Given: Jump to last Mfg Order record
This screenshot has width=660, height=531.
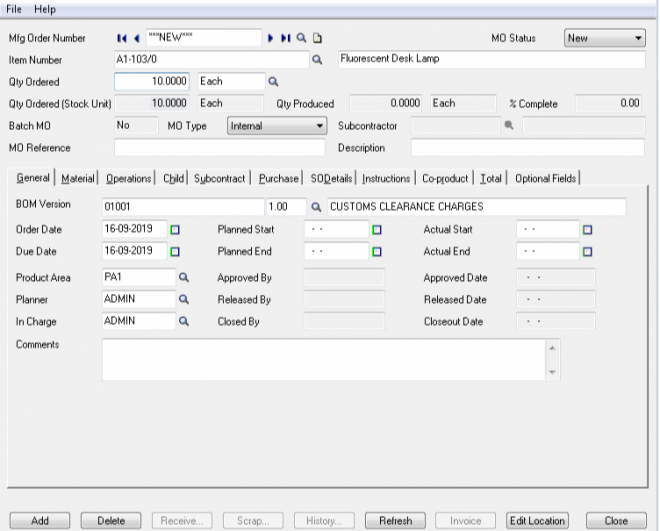Looking at the screenshot, I should point(285,39).
